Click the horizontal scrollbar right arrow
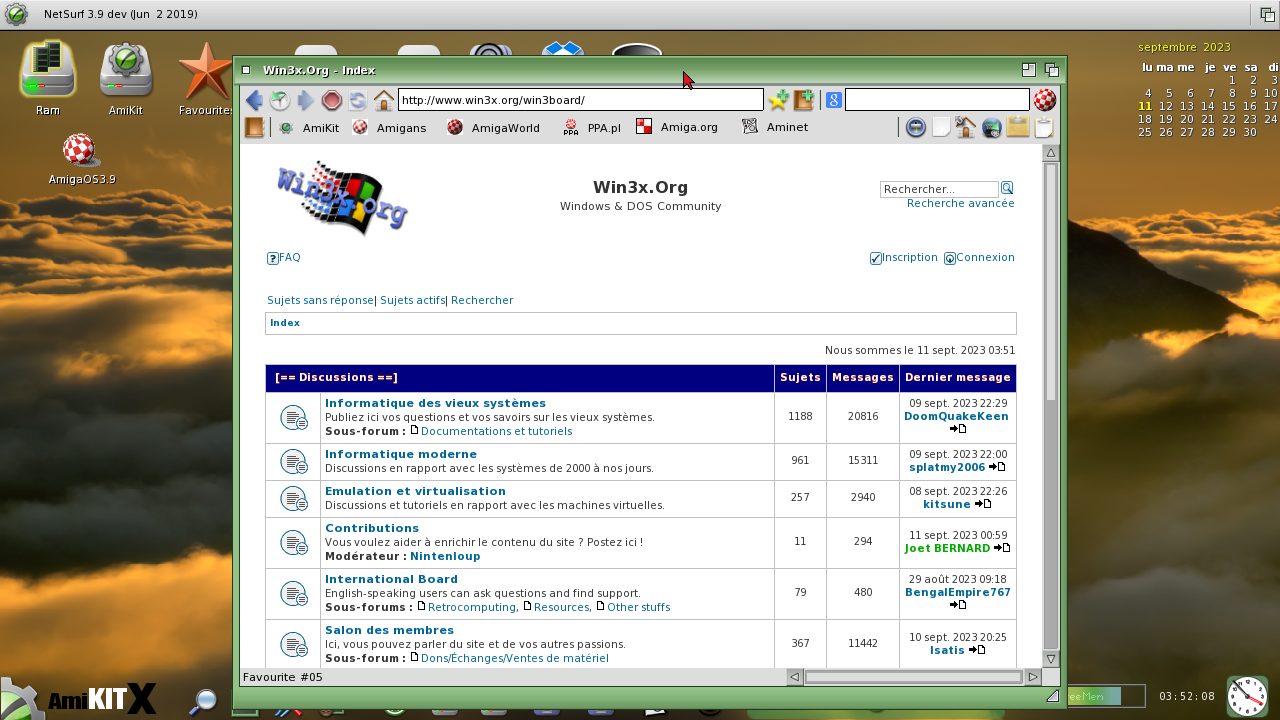This screenshot has width=1280, height=720. point(1033,677)
